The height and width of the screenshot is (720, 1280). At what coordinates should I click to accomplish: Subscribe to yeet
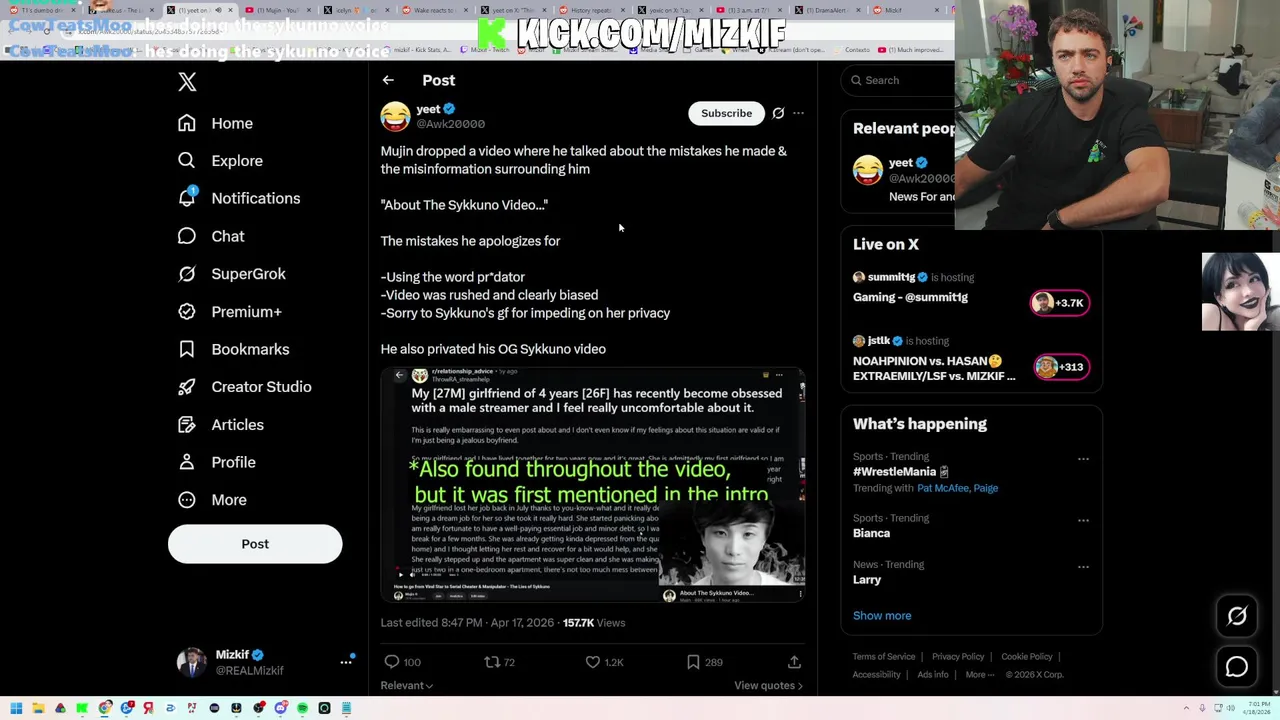coord(726,113)
